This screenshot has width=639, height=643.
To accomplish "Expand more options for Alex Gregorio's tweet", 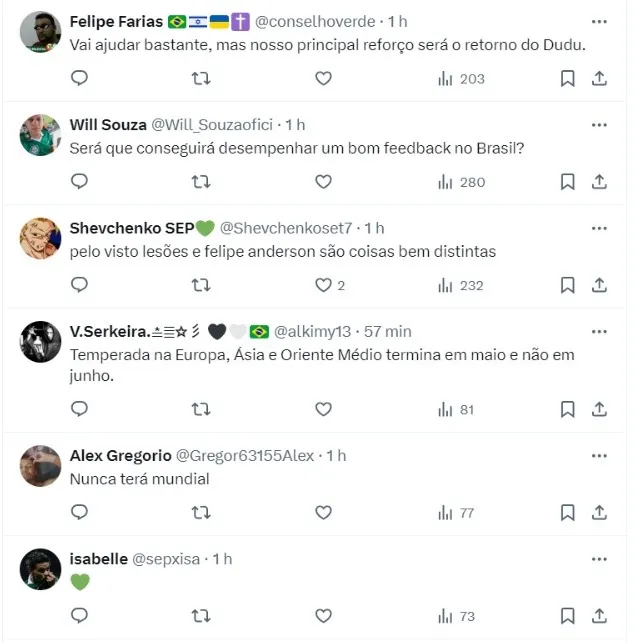I will coord(599,455).
